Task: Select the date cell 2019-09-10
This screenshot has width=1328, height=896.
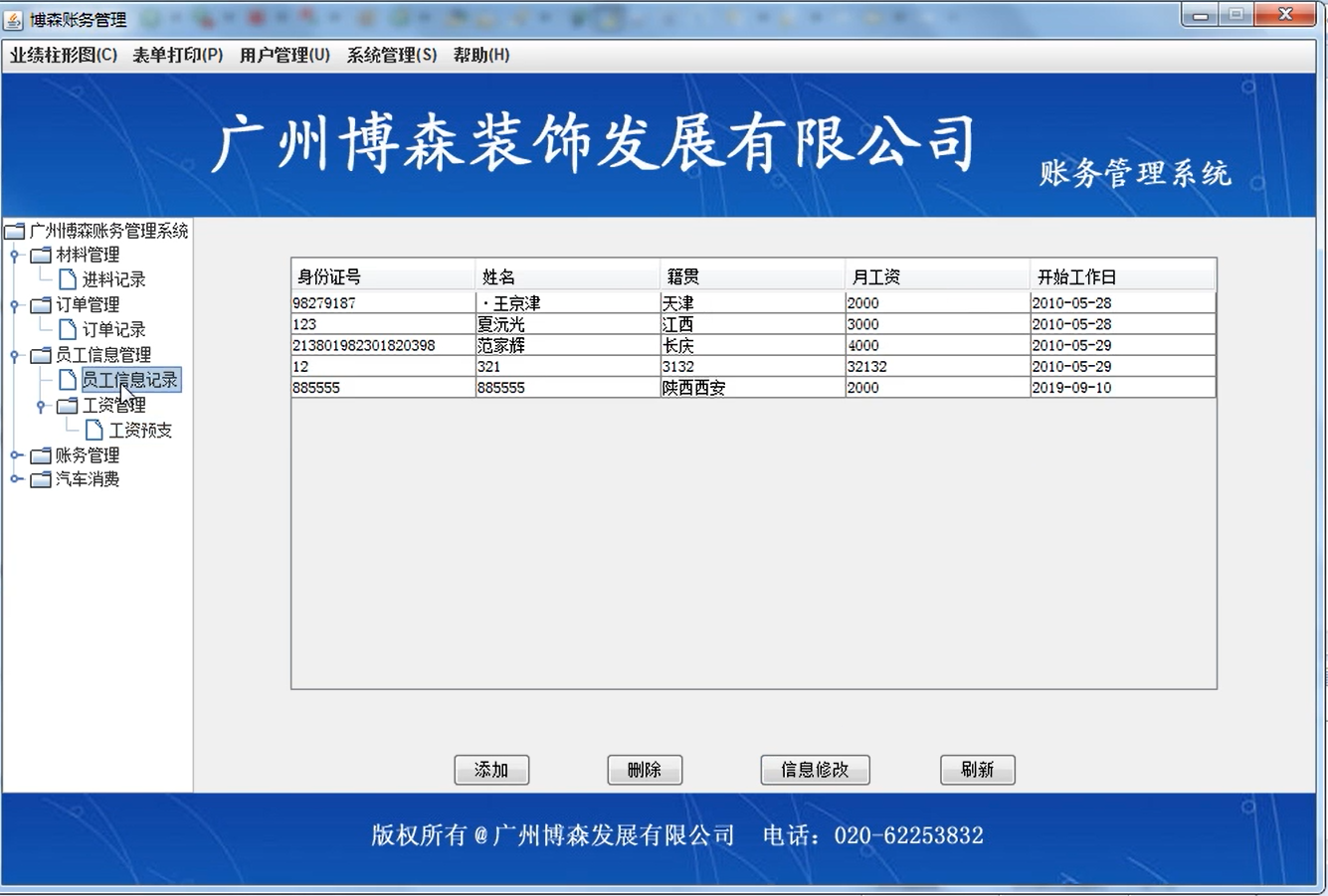Action: tap(1122, 388)
